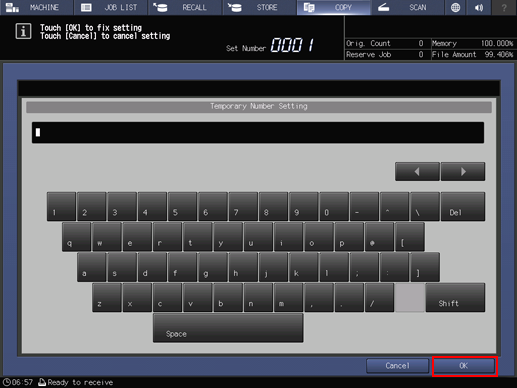Tap the m key
Image resolution: width=517 pixels, height=388 pixels.
[x=289, y=297]
